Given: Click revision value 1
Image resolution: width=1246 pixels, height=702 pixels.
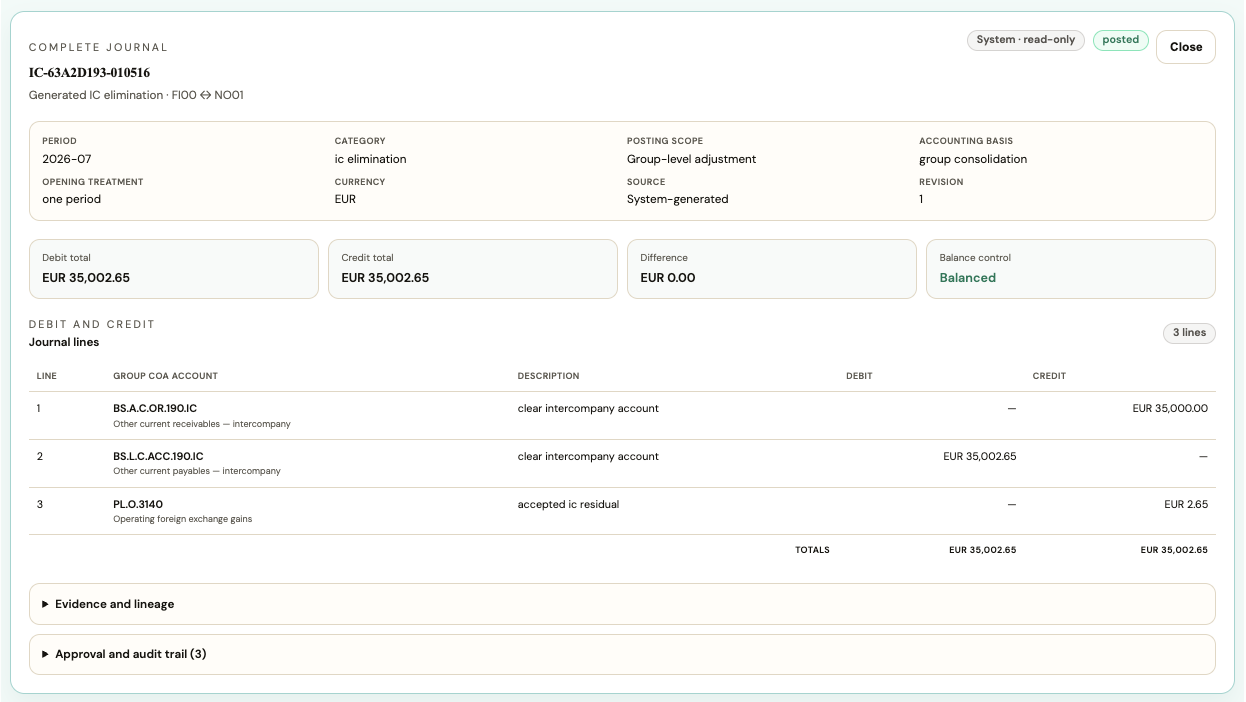Looking at the screenshot, I should (921, 199).
